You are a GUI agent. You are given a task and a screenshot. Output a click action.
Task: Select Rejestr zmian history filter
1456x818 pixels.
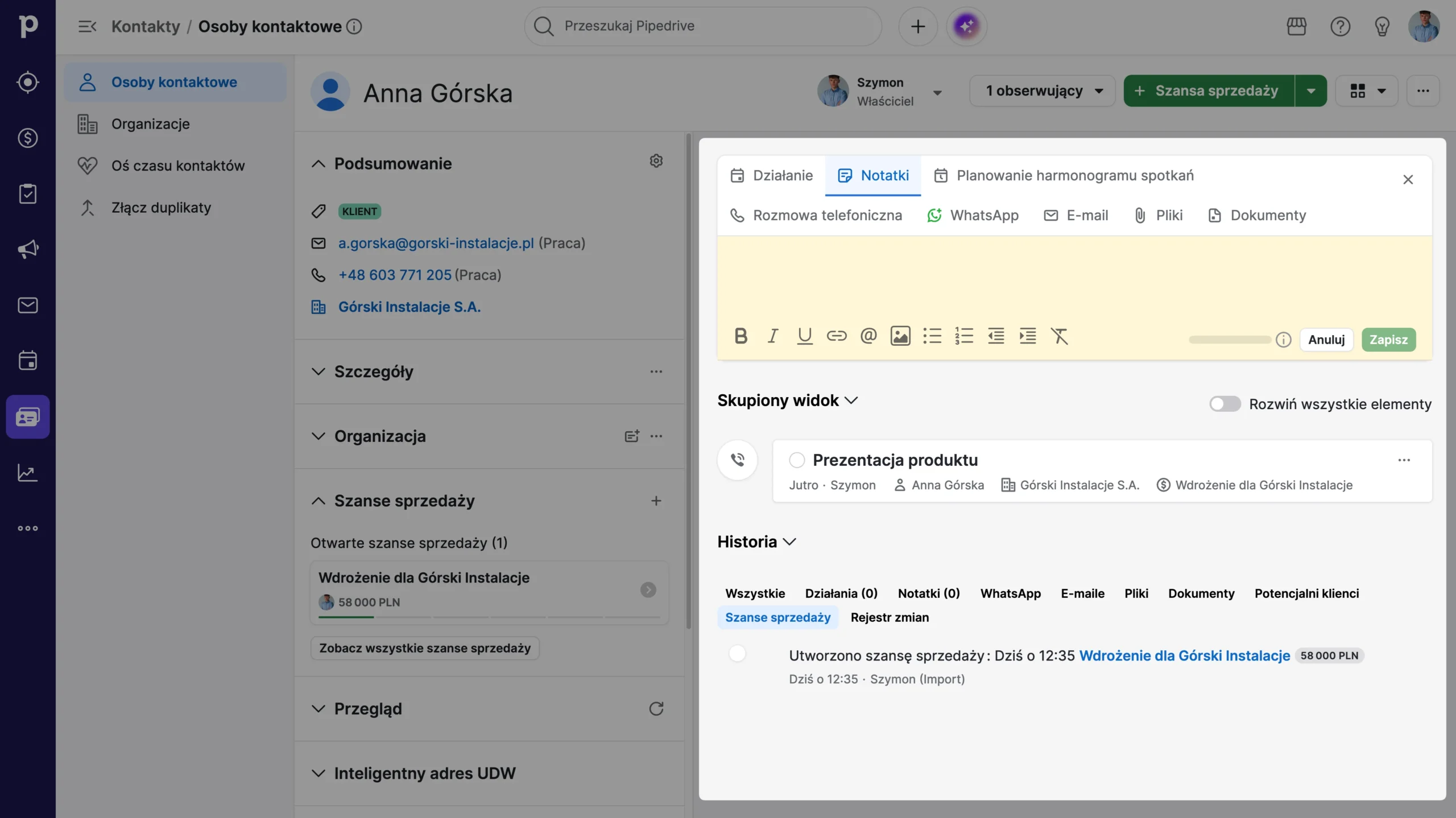pos(890,617)
